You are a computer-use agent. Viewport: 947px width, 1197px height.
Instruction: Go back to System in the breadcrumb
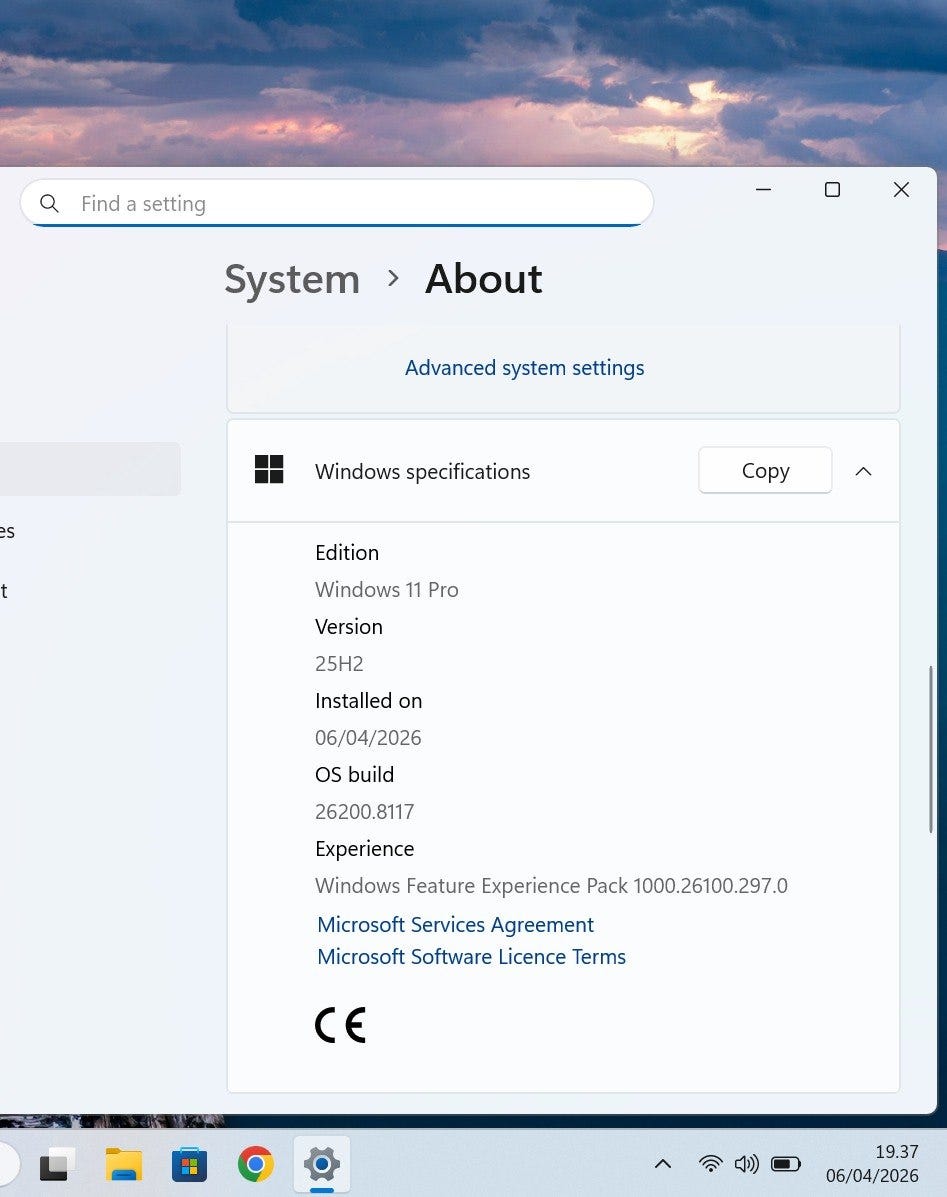point(292,279)
